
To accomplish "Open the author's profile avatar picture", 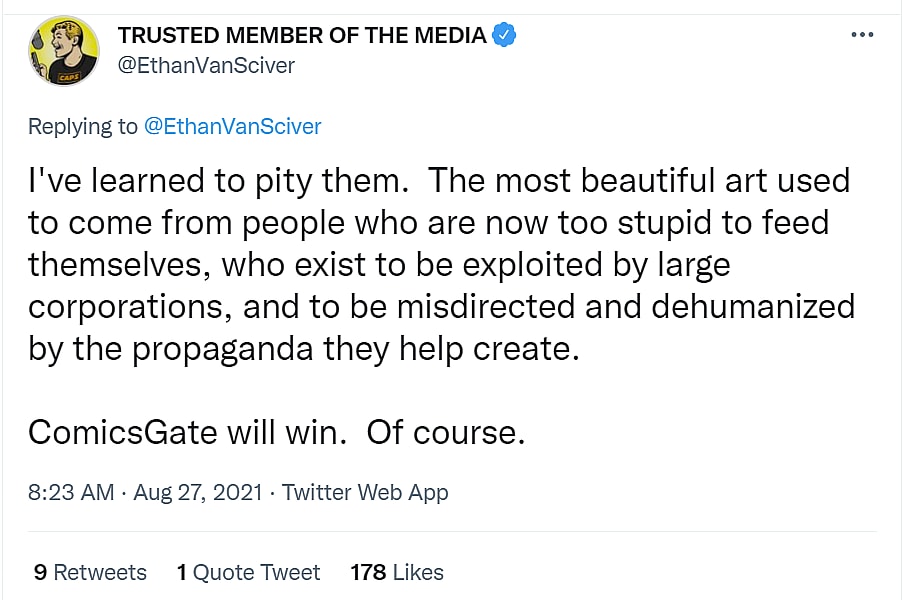I will [x=63, y=50].
